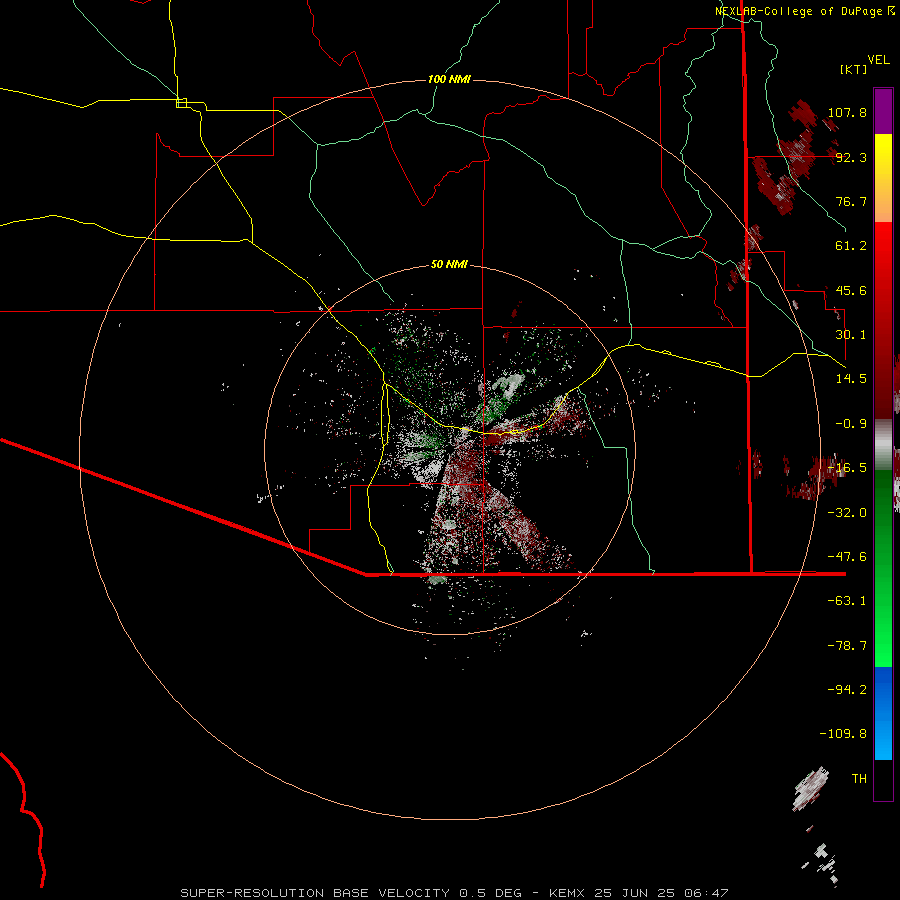Click the 92.3 legend value
Image resolution: width=900 pixels, height=900 pixels.
coord(851,157)
